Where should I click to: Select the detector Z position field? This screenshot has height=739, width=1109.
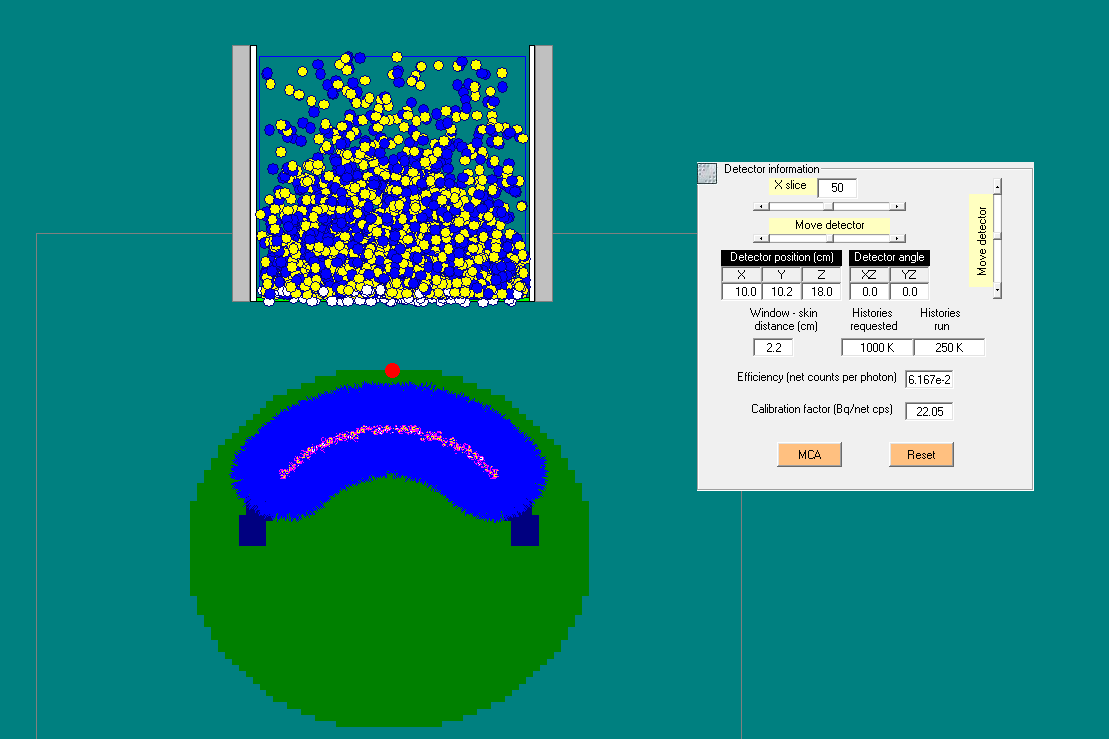pos(821,292)
